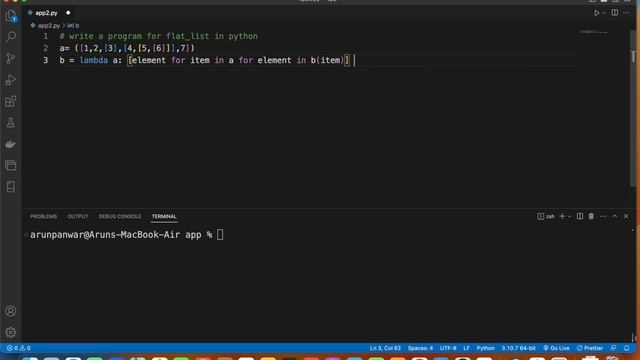Image resolution: width=640 pixels, height=360 pixels.
Task: Kill the terminal with trash icon
Action: point(591,216)
